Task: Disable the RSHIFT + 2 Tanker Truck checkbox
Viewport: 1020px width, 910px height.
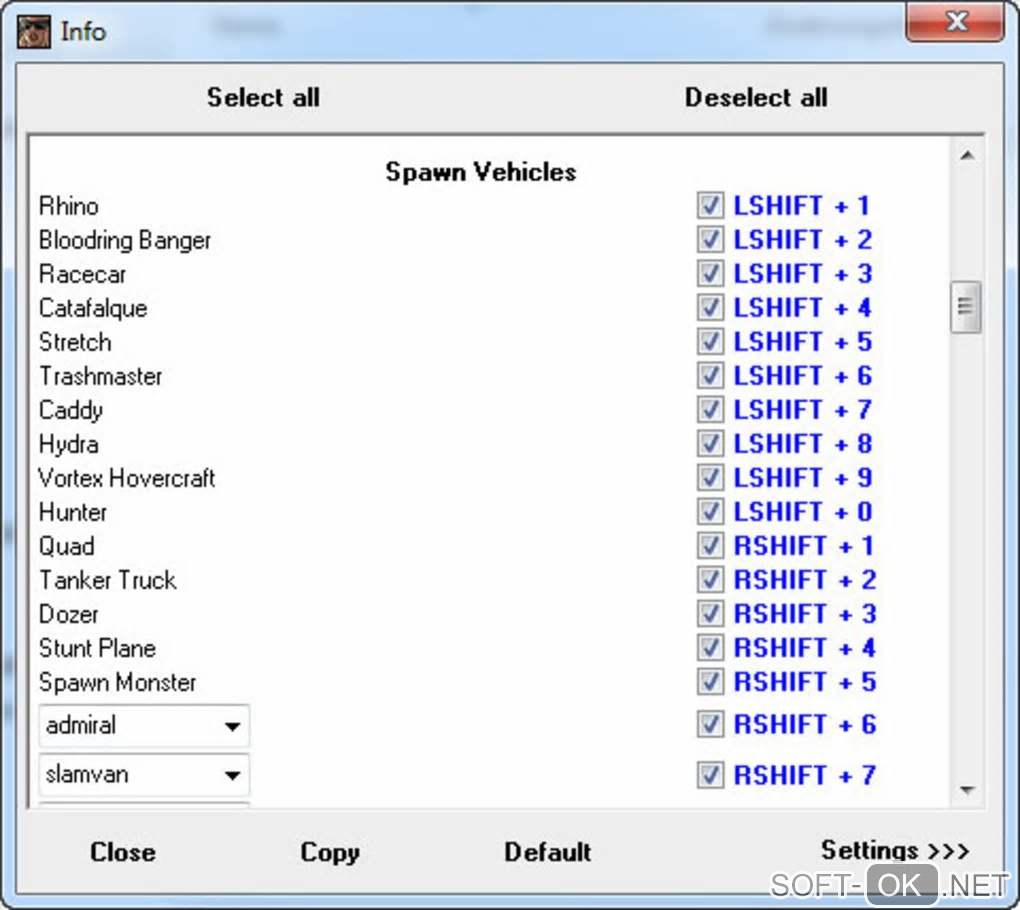Action: (710, 580)
